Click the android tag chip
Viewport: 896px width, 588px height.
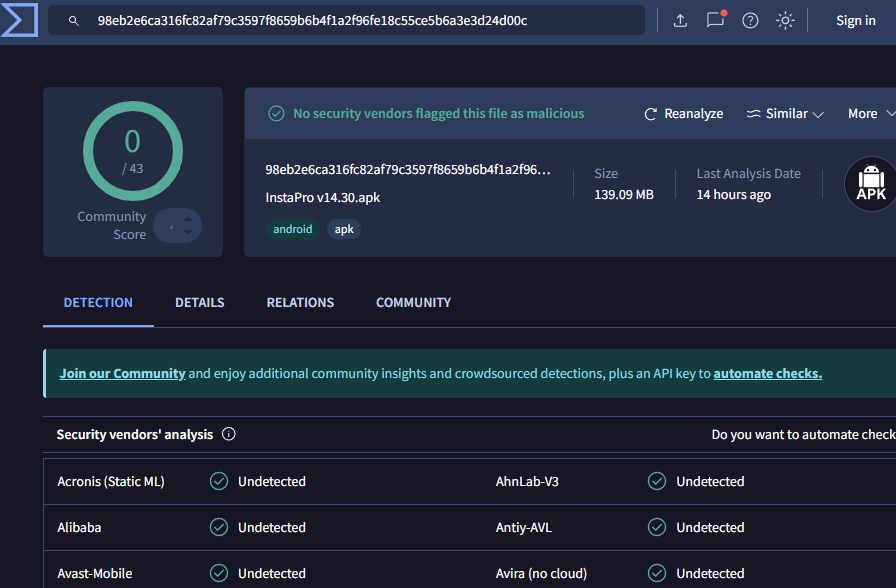tap(293, 229)
